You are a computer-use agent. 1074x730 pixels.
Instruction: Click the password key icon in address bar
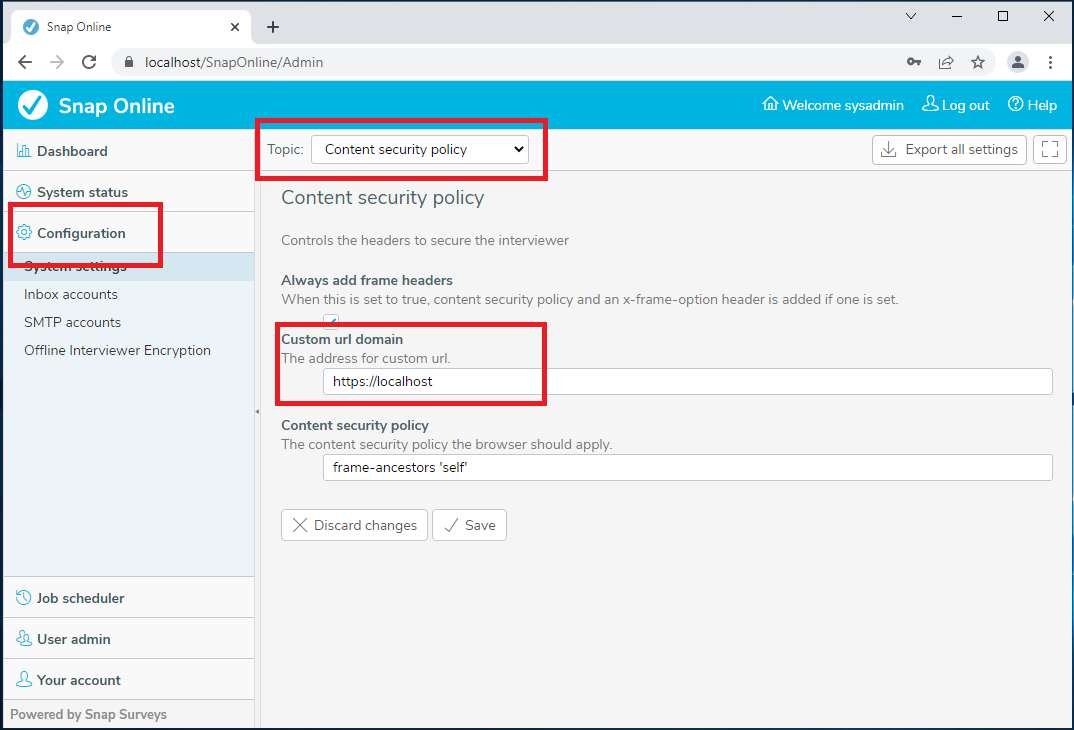914,62
